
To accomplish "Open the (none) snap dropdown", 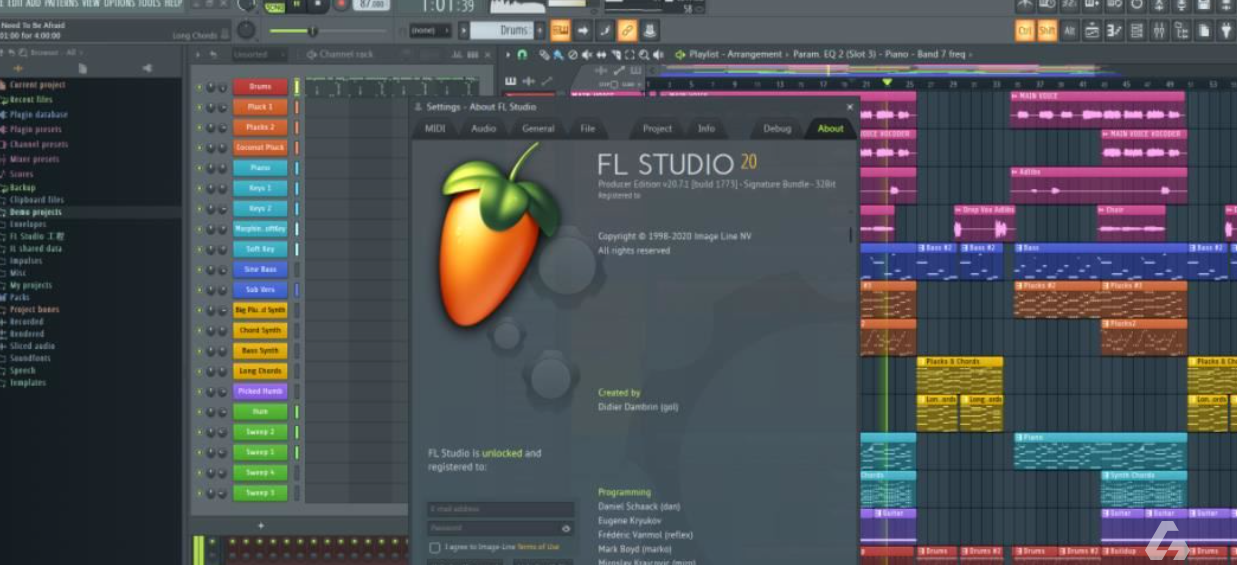I will tap(430, 31).
